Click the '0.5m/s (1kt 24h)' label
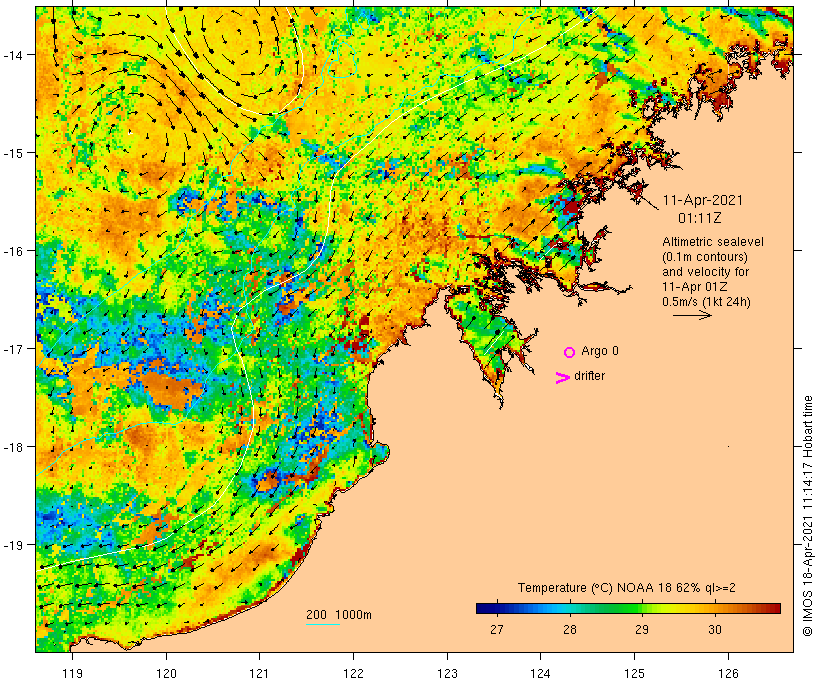This screenshot has height=680, width=820. pyautogui.click(x=706, y=302)
